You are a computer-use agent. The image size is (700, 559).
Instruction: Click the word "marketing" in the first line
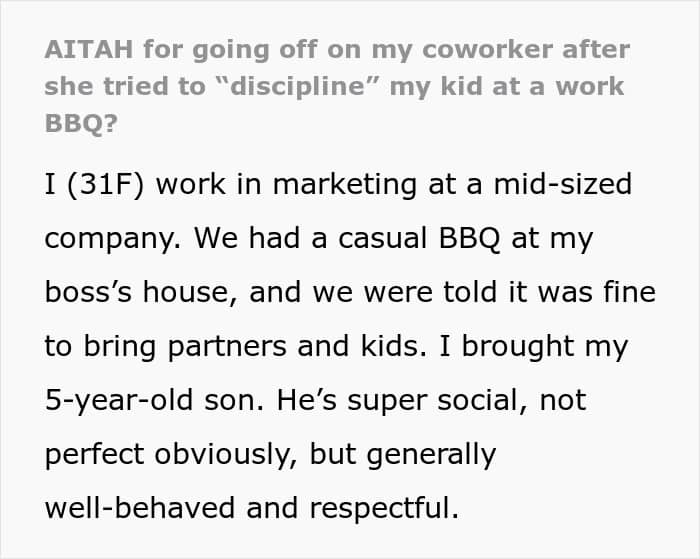[344, 185]
